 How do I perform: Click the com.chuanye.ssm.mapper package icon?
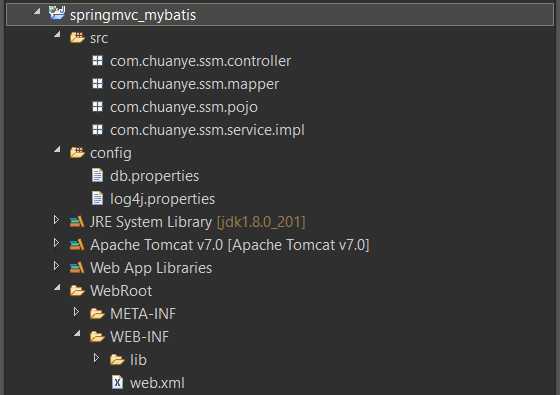[98, 84]
